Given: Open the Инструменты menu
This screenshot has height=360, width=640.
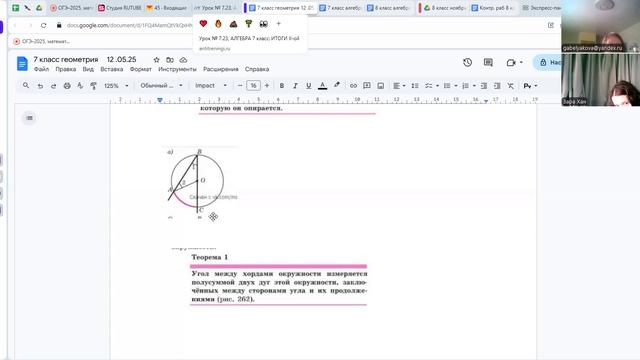Looking at the screenshot, I should (178, 69).
